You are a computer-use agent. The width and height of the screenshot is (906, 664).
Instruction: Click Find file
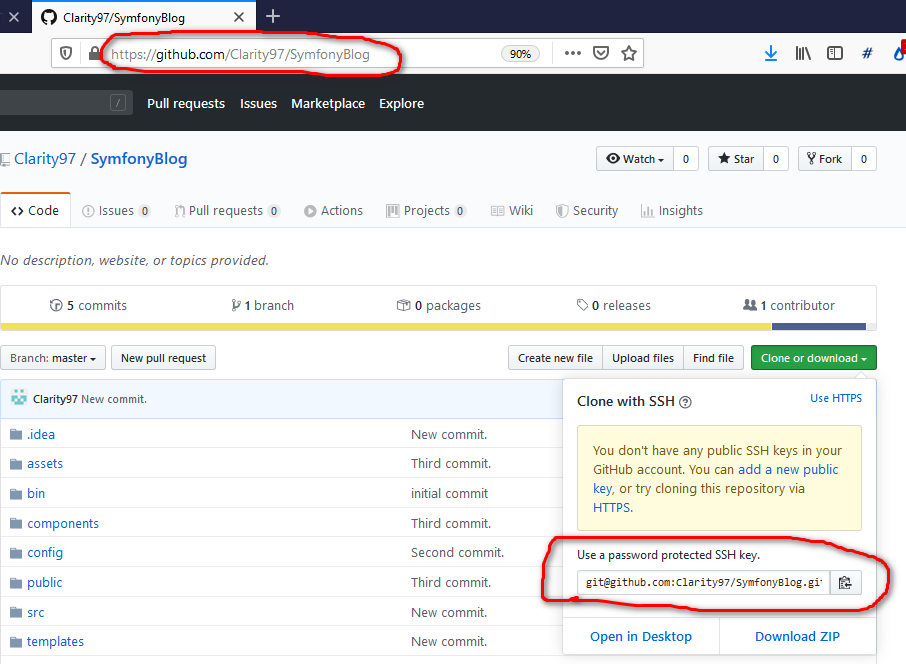[714, 358]
